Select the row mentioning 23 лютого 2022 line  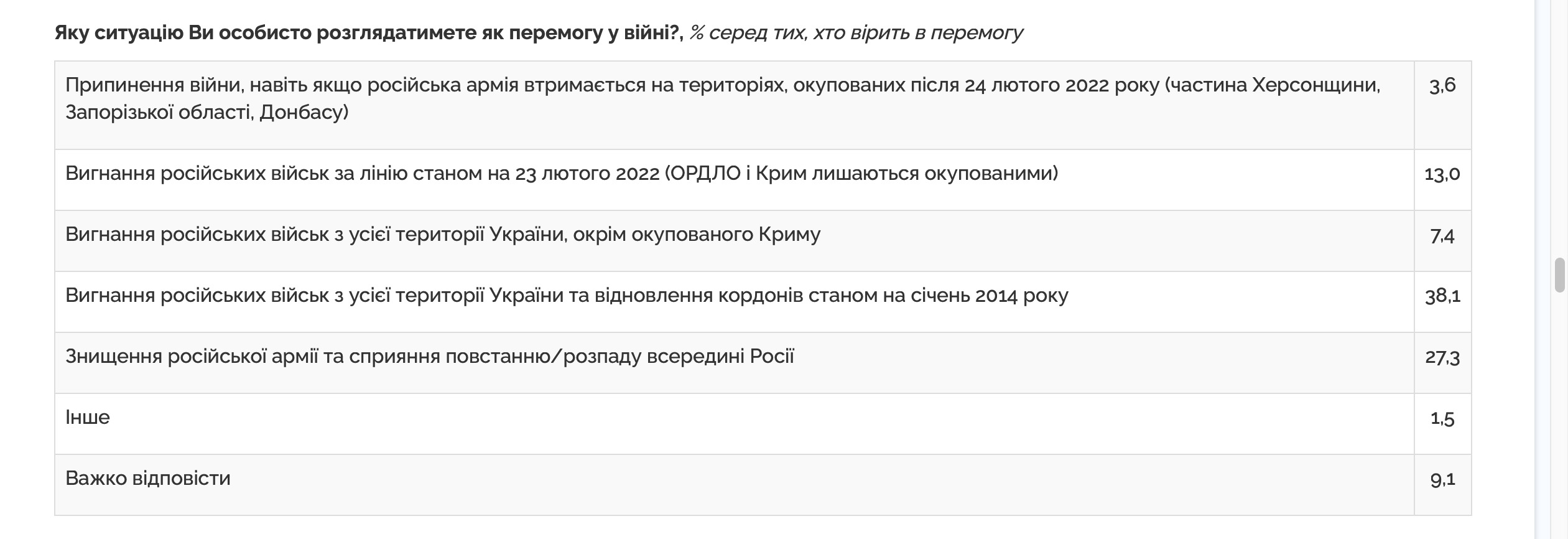pyautogui.click(x=561, y=173)
